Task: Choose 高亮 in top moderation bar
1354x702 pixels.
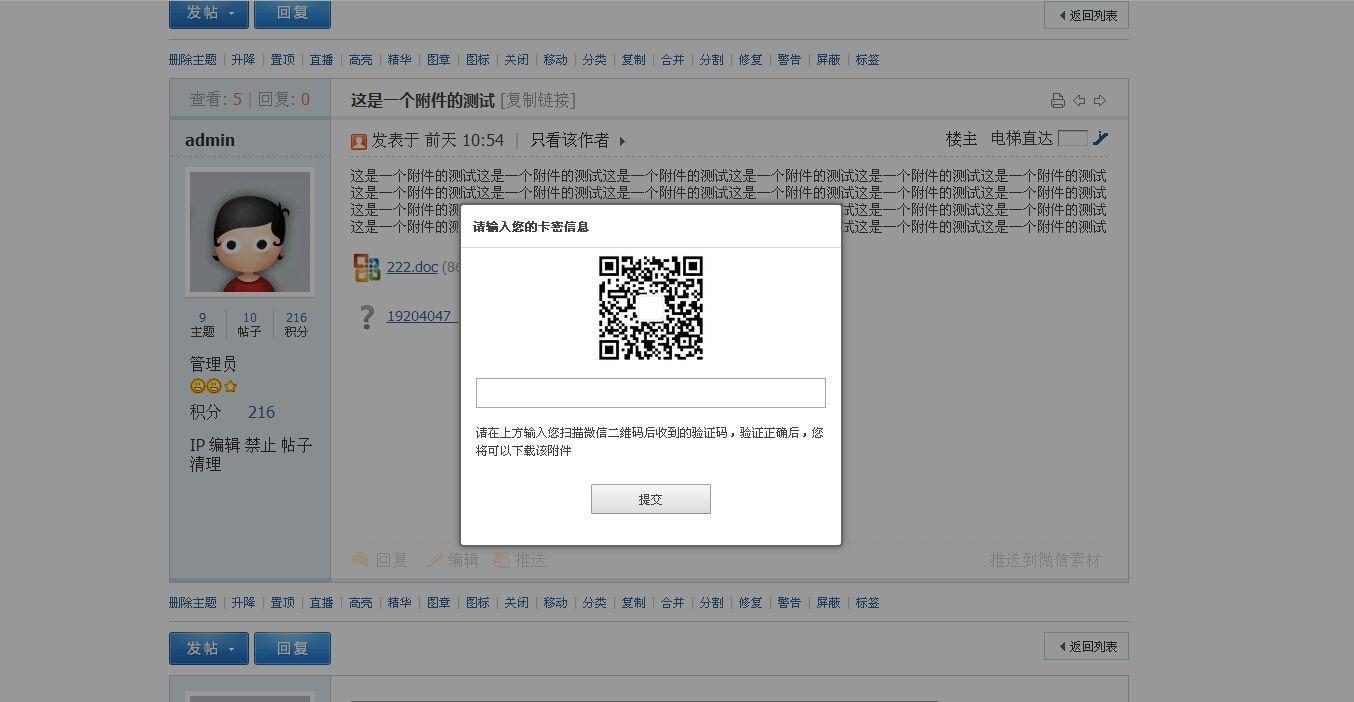Action: (361, 60)
